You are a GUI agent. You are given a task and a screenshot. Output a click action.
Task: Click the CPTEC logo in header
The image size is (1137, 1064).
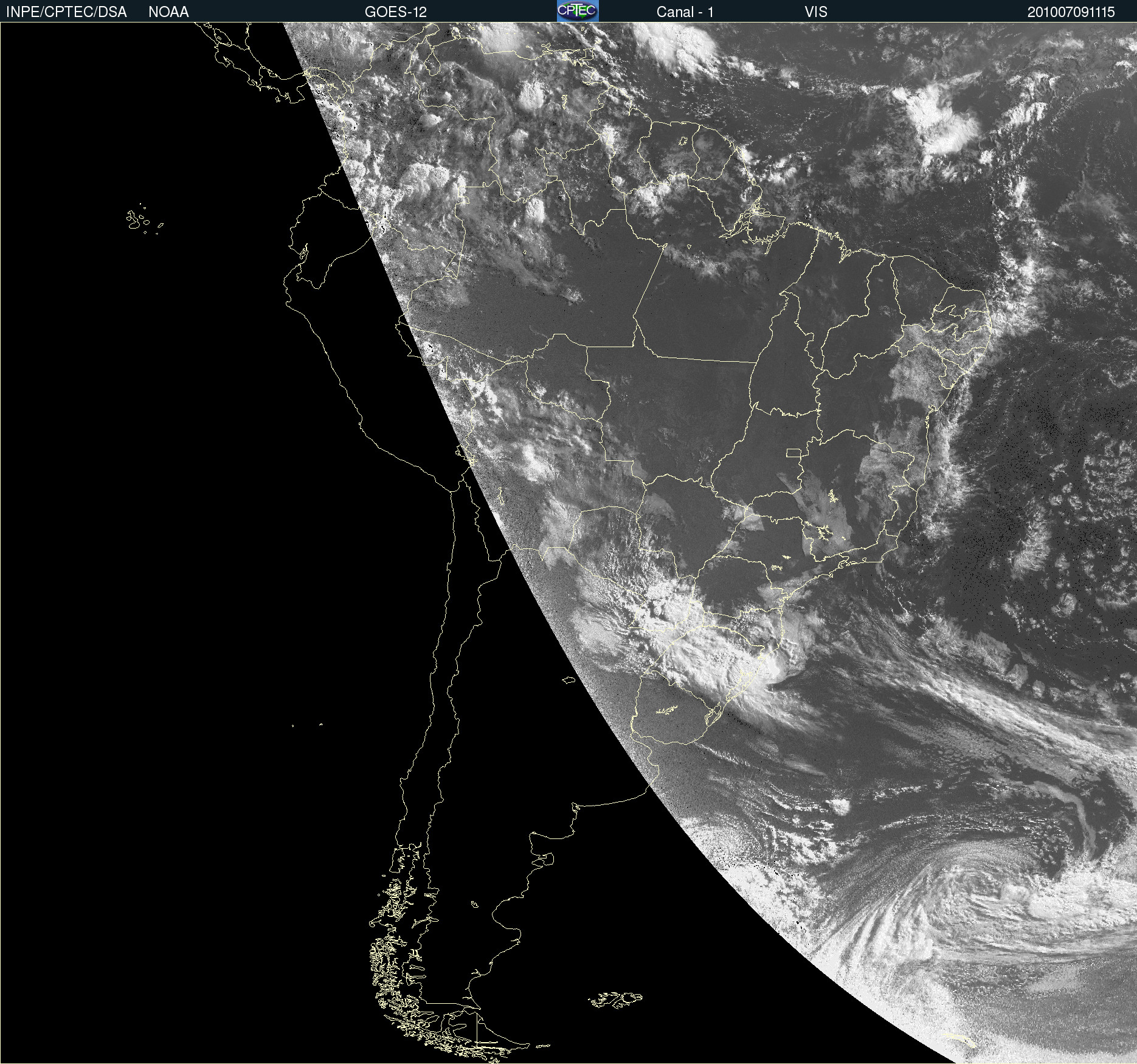coord(578,11)
